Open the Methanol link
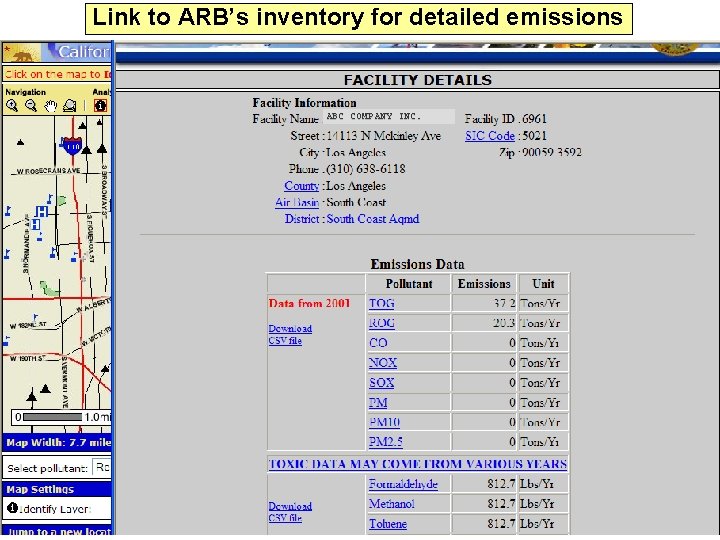Screen dimensions: 720x540 392,504
